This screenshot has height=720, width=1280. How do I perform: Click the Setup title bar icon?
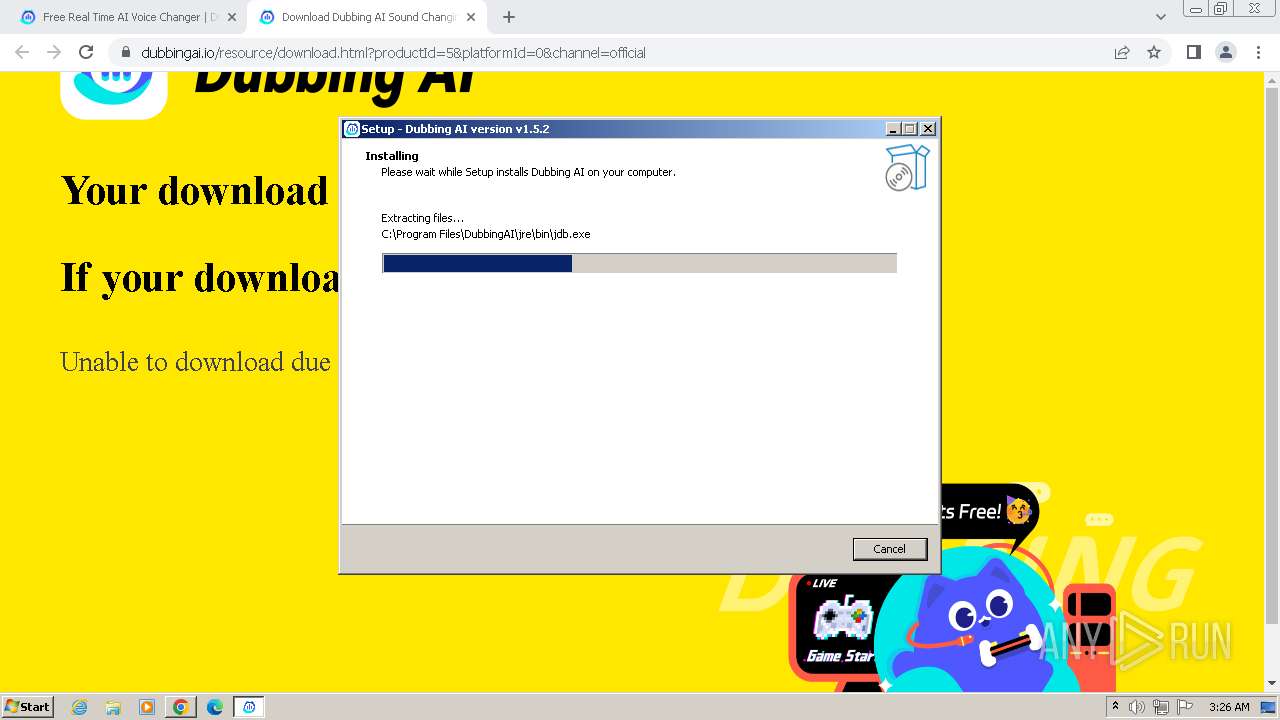[352, 129]
